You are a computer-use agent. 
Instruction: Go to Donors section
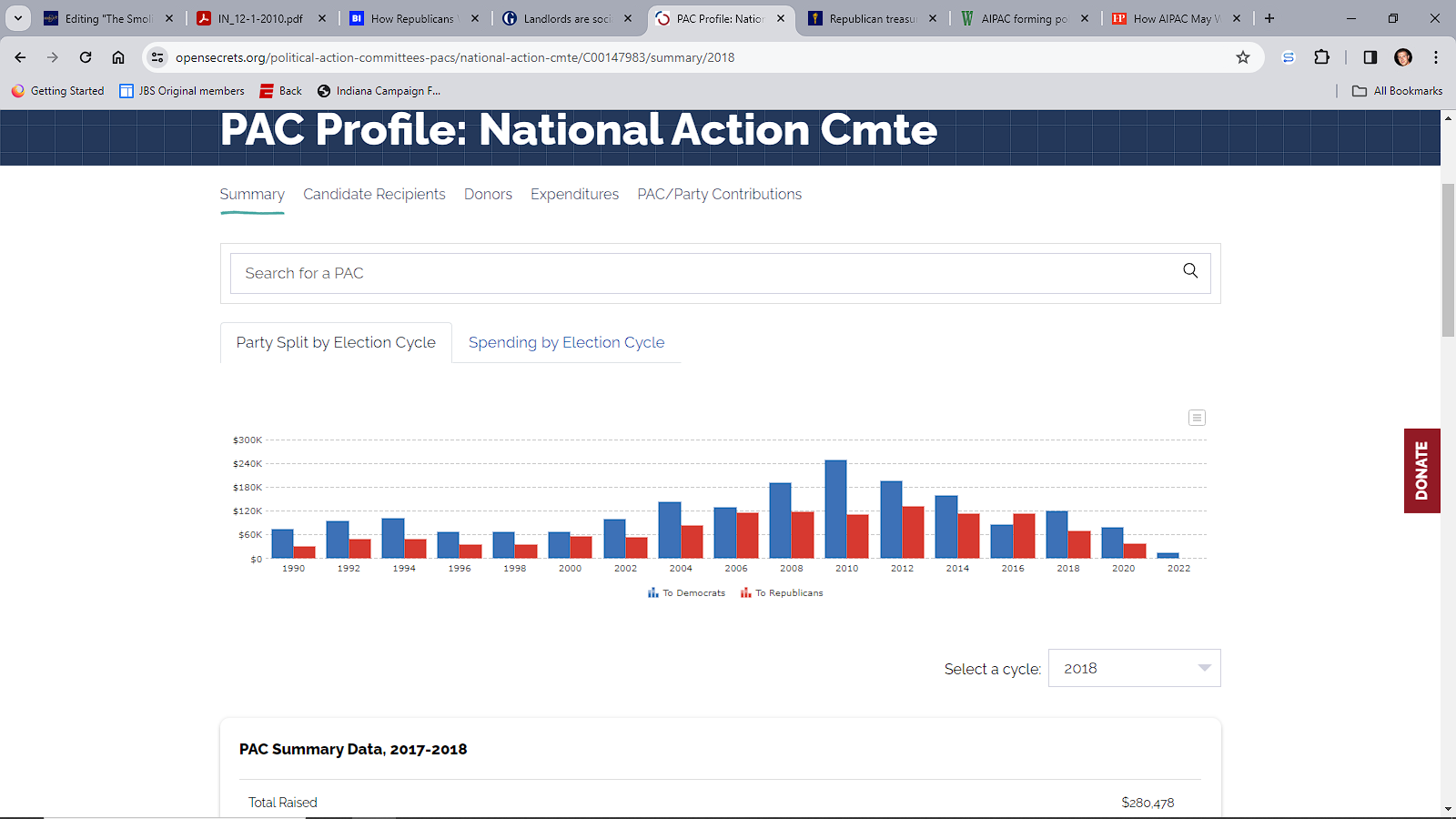488,194
